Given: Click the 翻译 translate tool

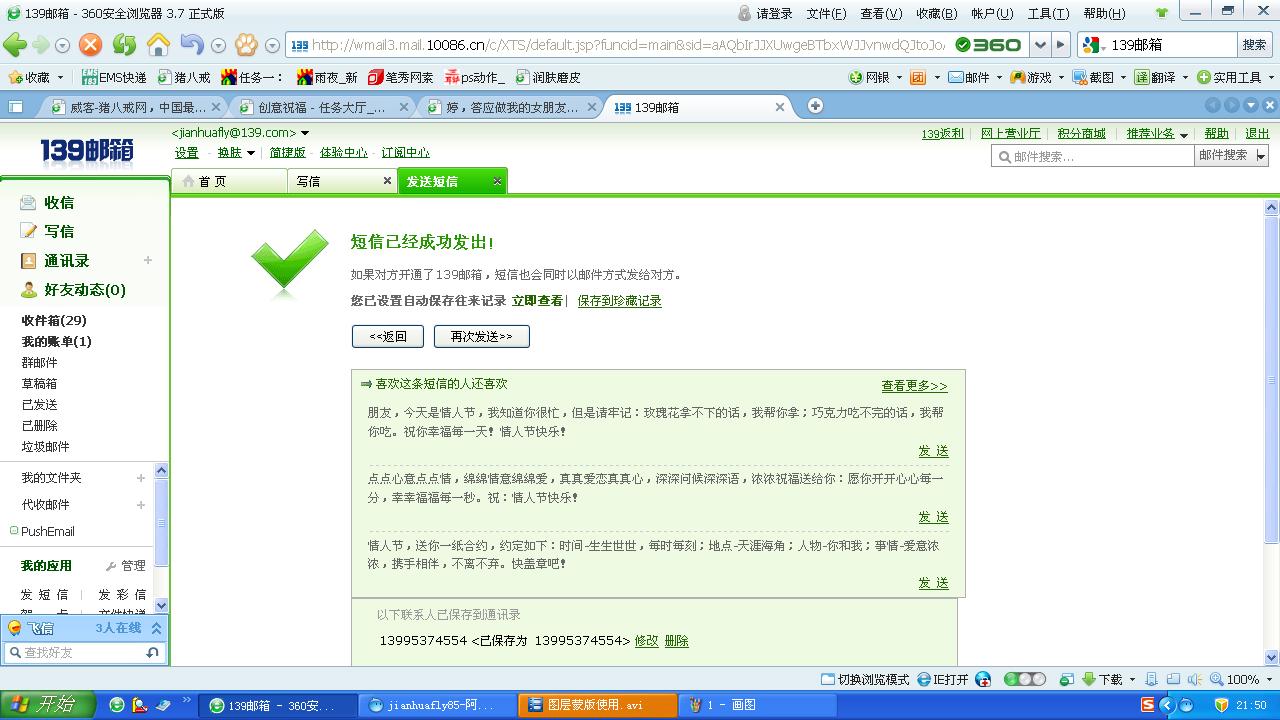Looking at the screenshot, I should pos(1155,77).
